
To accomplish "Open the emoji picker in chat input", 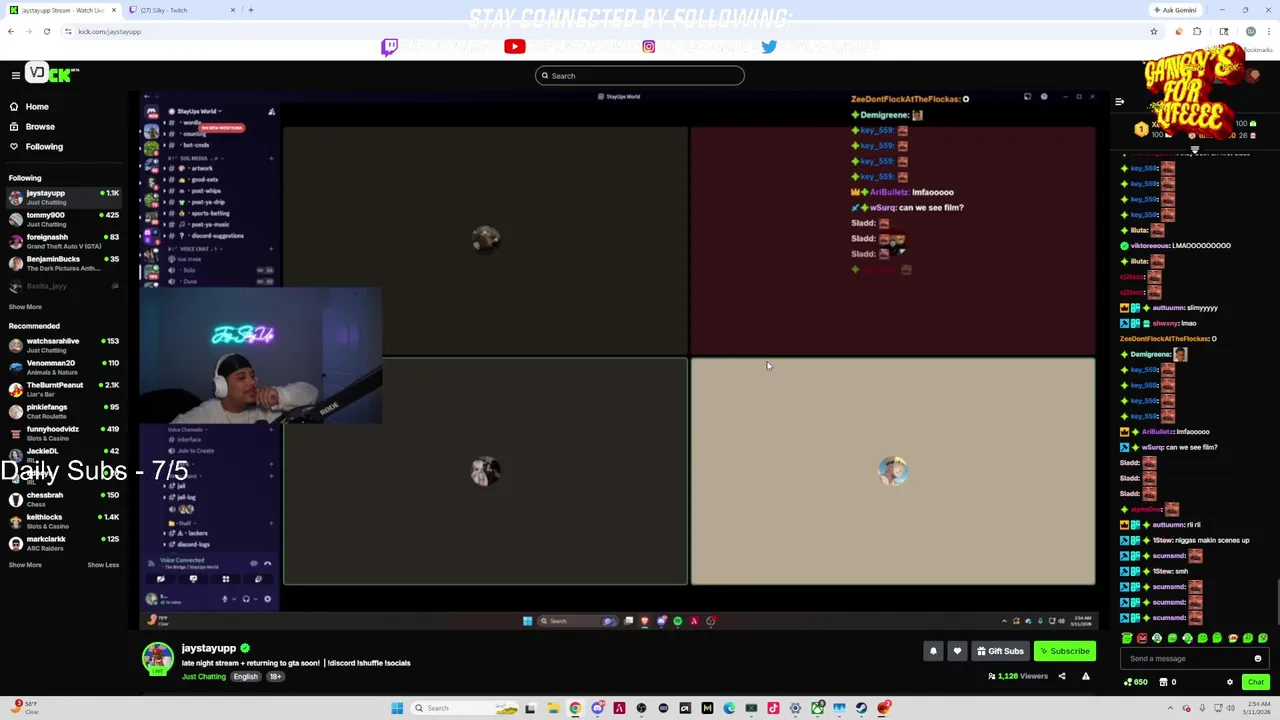I will (1258, 658).
